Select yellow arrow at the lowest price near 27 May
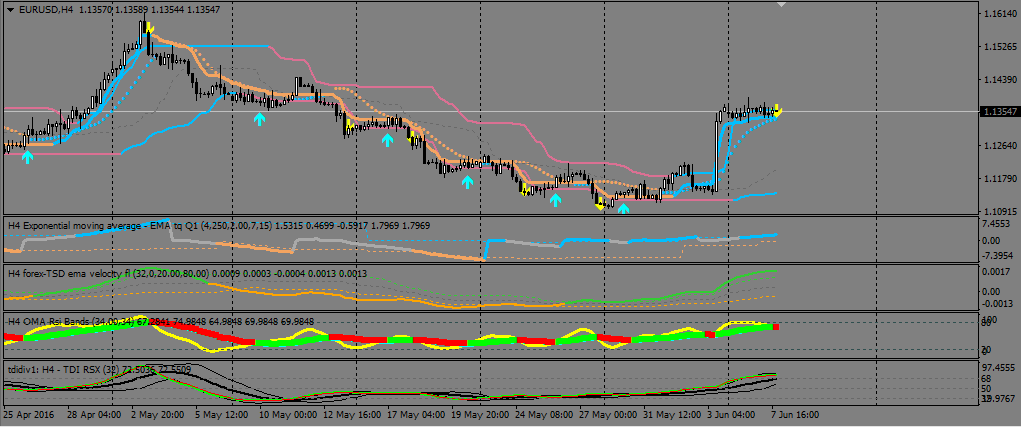 pos(600,206)
